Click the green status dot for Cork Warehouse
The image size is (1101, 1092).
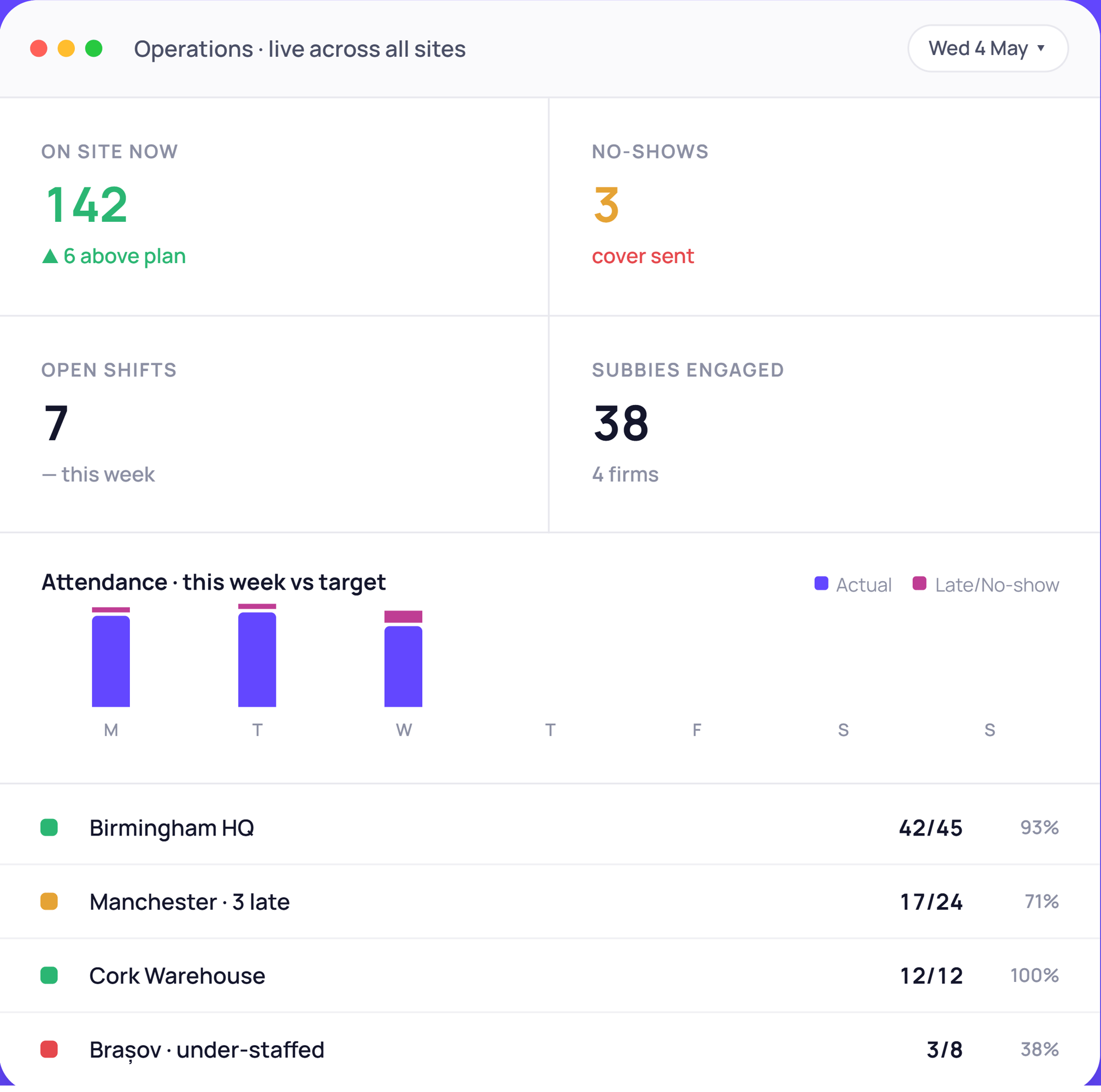[x=49, y=975]
